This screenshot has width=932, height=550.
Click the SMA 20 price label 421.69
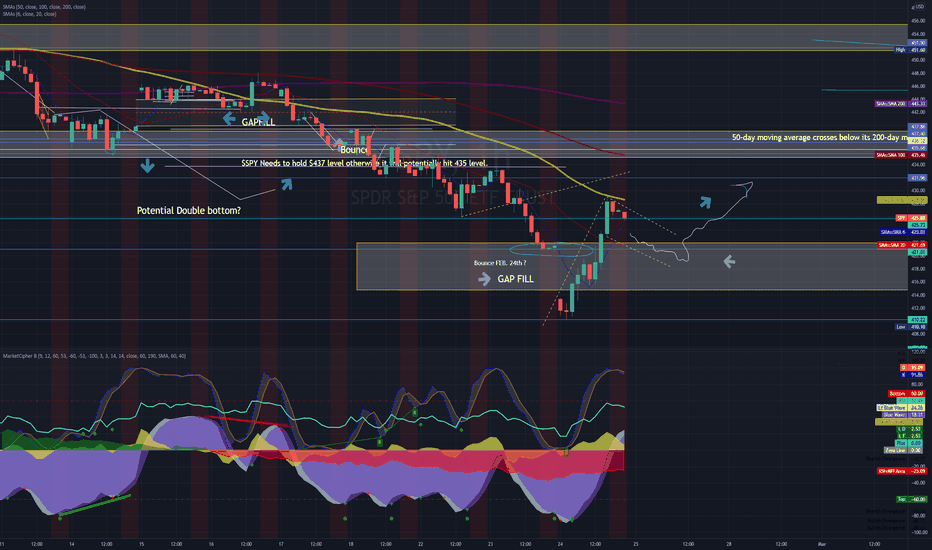click(902, 245)
